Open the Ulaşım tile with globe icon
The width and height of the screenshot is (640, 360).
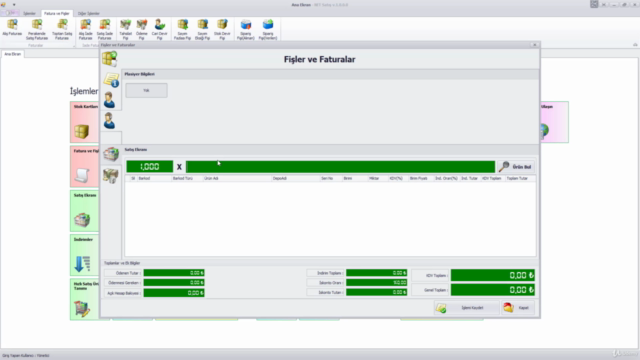point(554,122)
